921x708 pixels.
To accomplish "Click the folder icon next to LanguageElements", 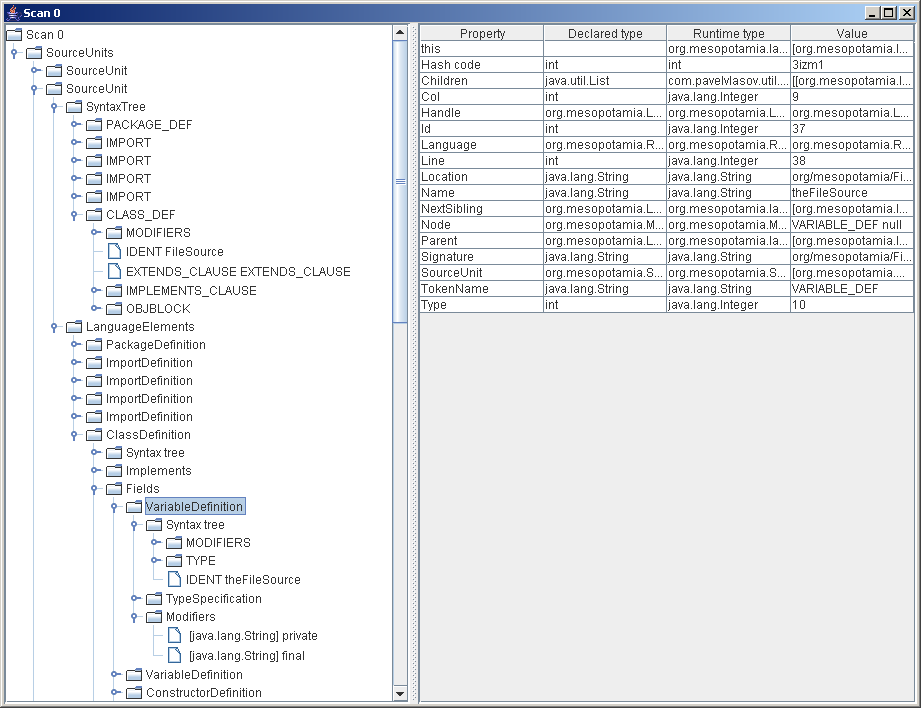I will point(74,327).
